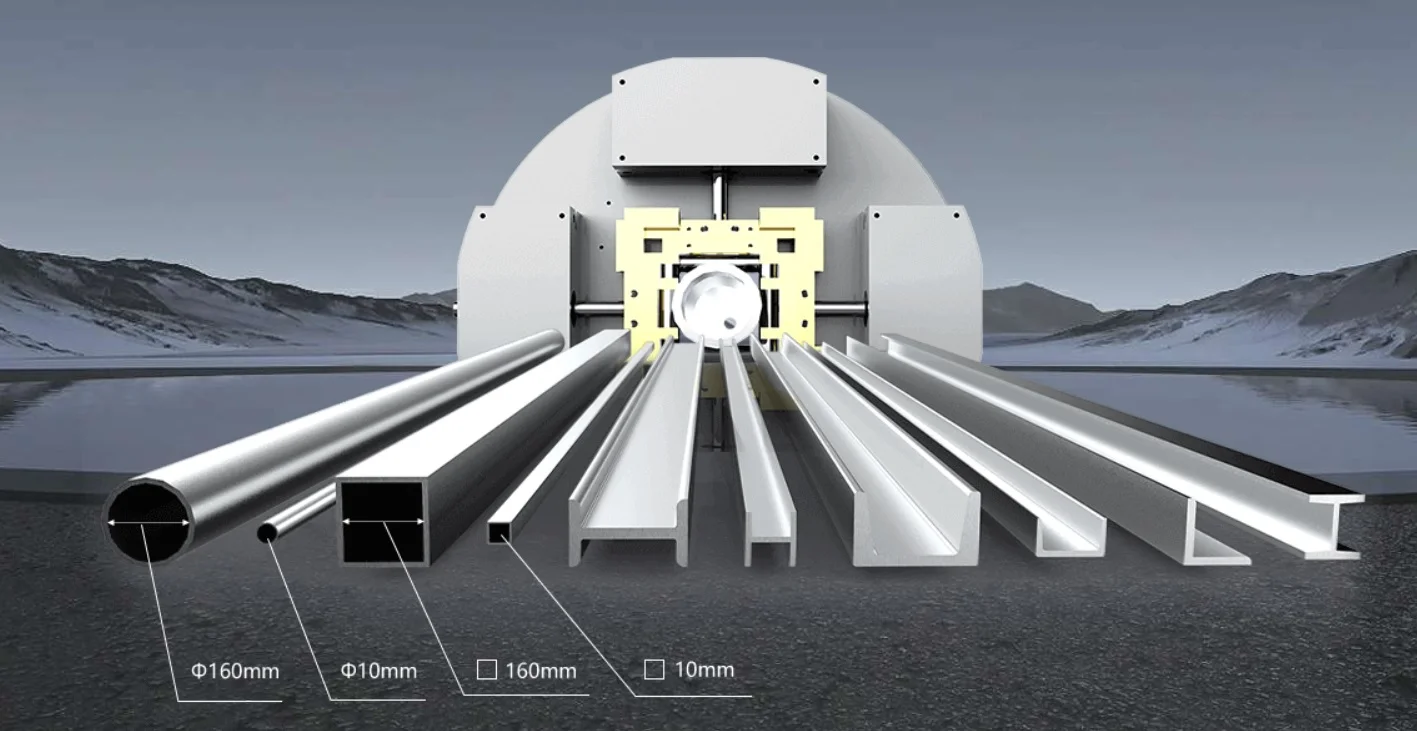Click the width arrow inside large square tube

click(382, 521)
